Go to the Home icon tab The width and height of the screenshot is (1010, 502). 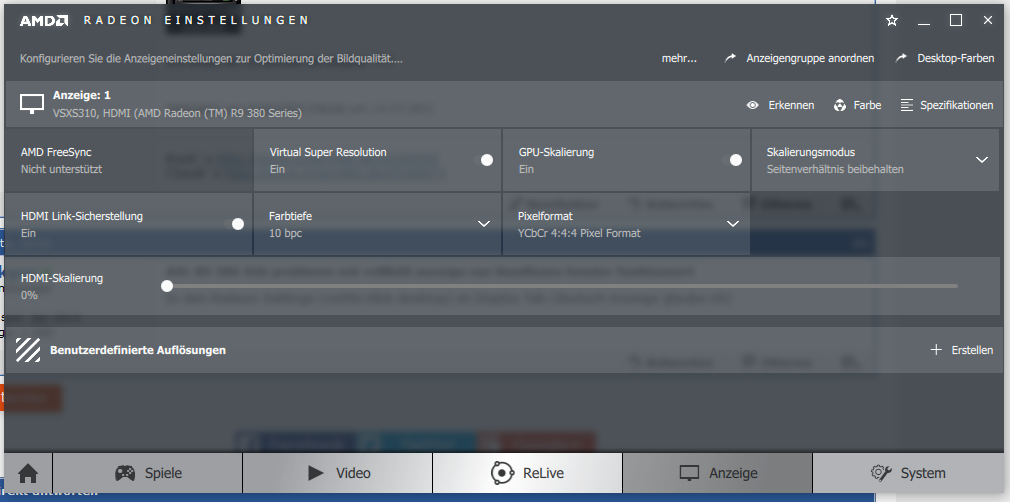click(x=28, y=474)
